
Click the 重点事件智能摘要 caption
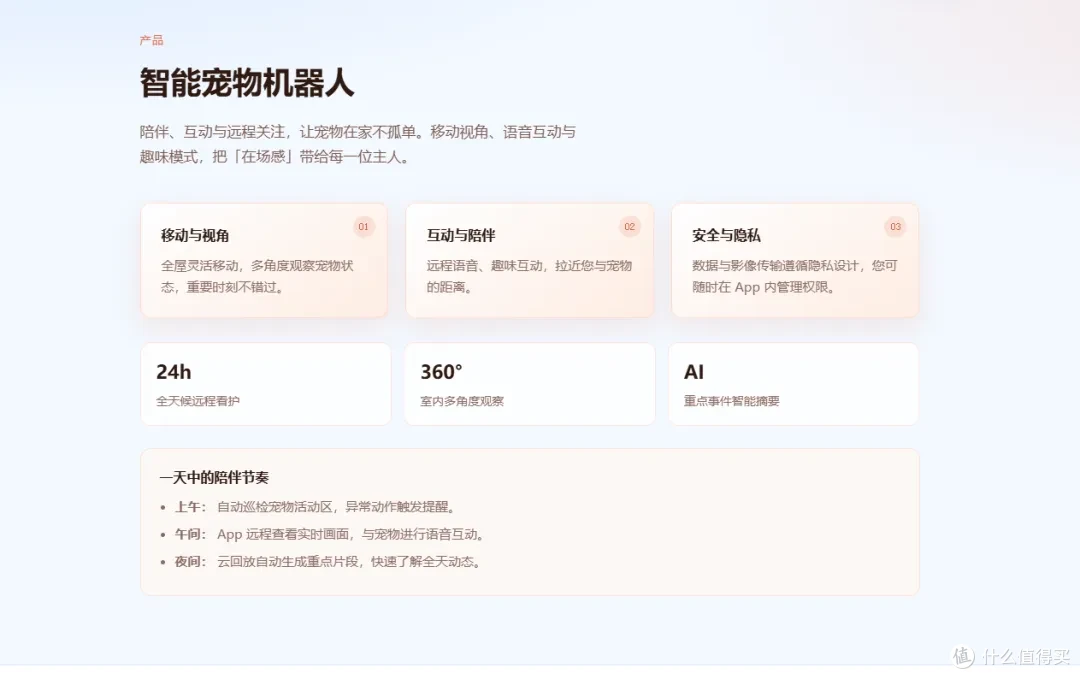coord(731,401)
